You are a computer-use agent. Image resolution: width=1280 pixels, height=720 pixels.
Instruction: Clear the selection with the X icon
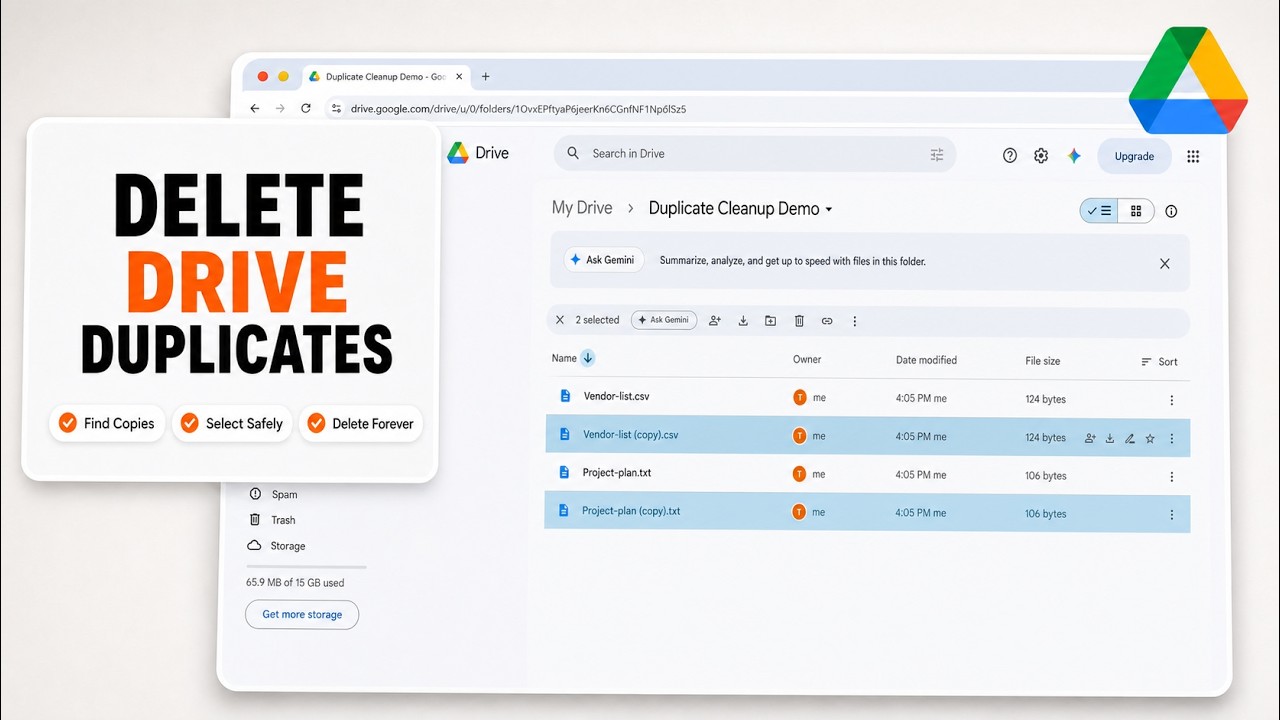[x=560, y=320]
